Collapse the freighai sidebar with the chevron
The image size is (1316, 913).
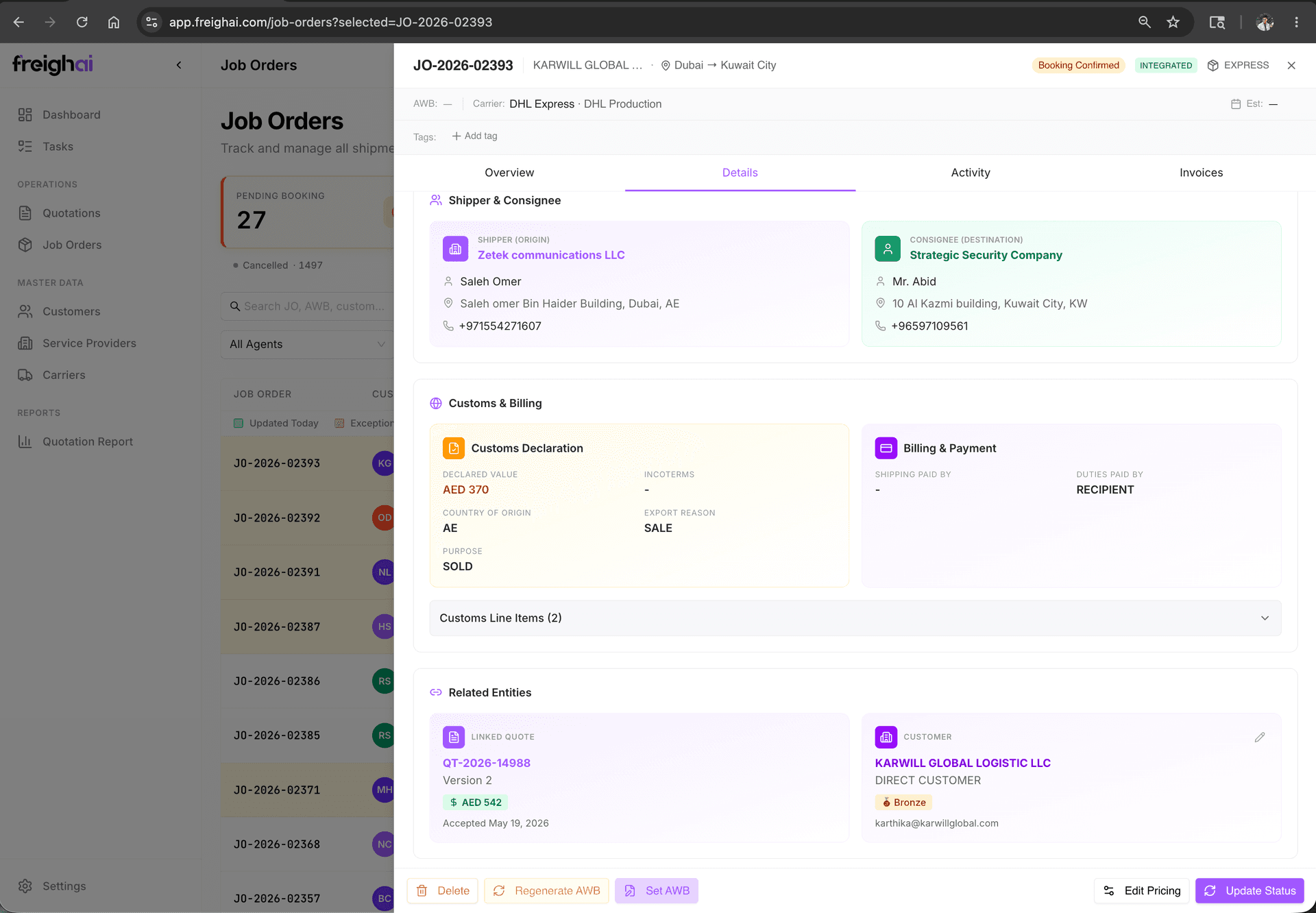(x=179, y=65)
